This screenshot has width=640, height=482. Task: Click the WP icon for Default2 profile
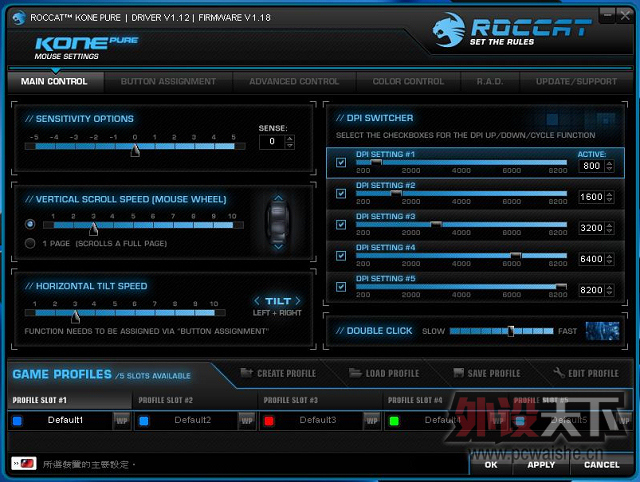coord(247,421)
